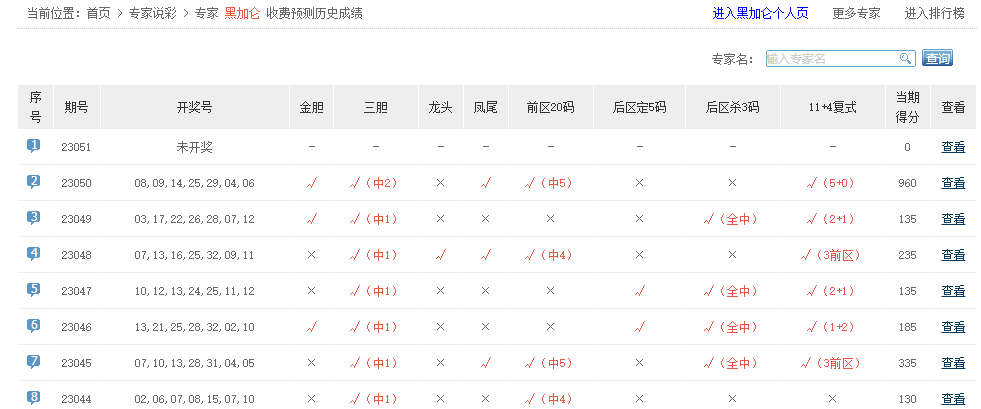This screenshot has width=981, height=409.
Task: Go to 进入排行榜 ranking page
Action: (935, 13)
